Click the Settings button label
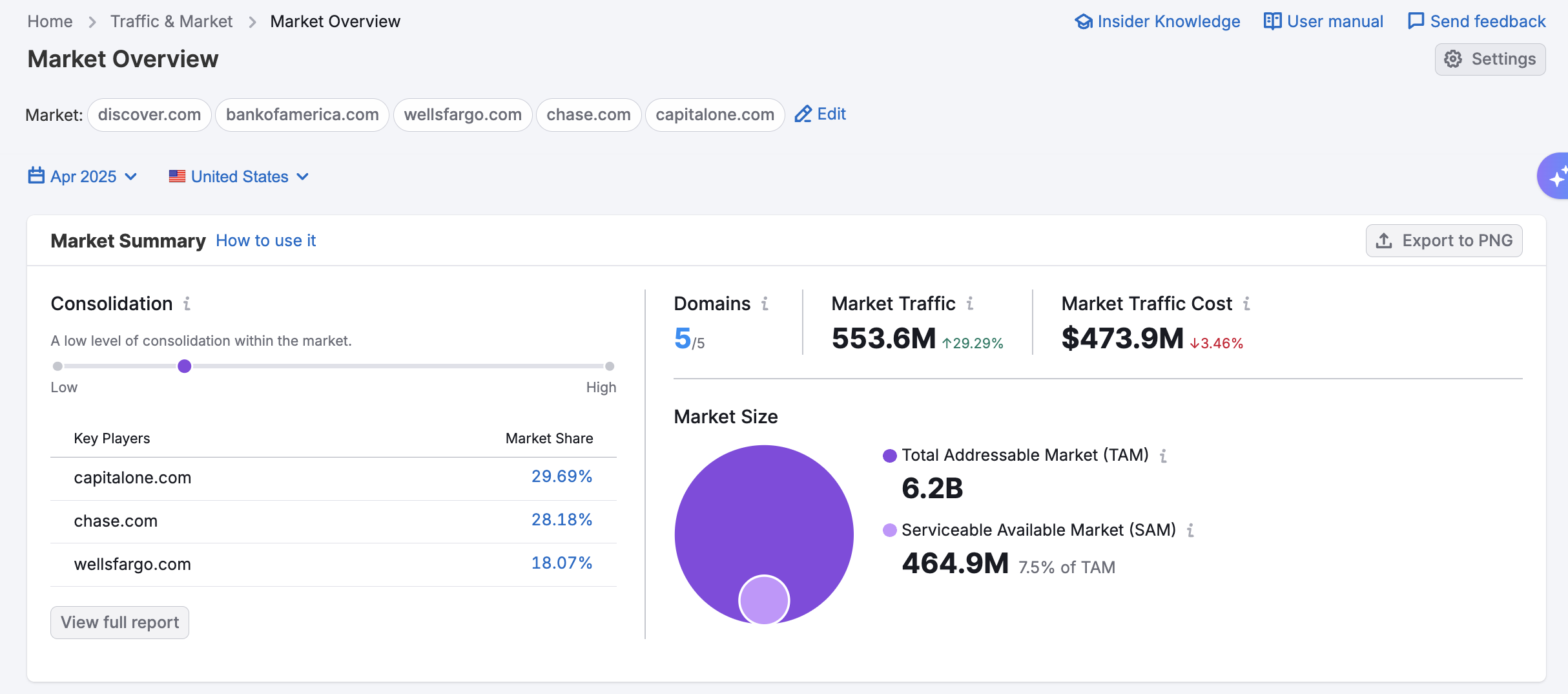This screenshot has width=1568, height=694. pyautogui.click(x=1503, y=59)
